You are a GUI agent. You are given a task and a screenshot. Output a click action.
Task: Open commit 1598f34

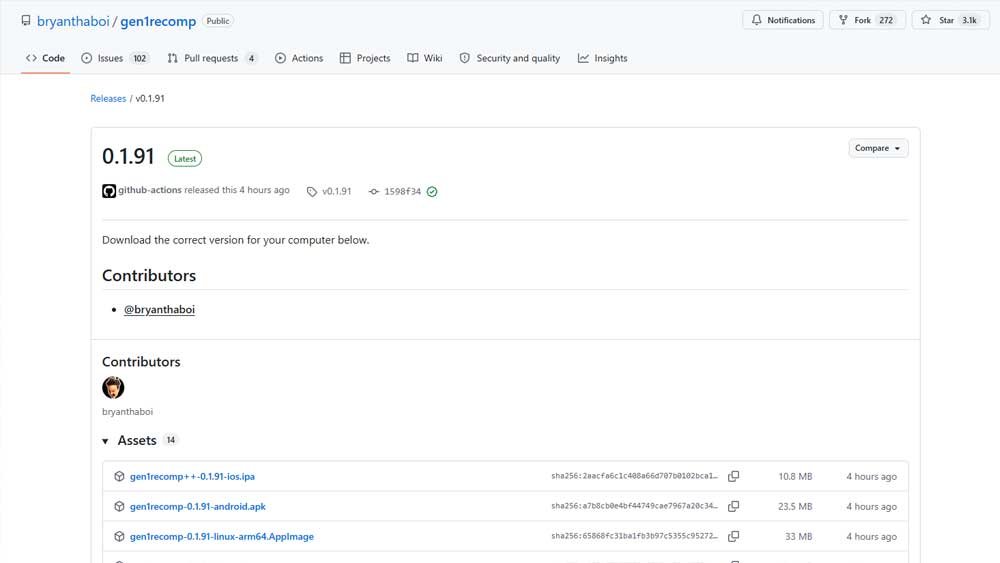point(402,191)
